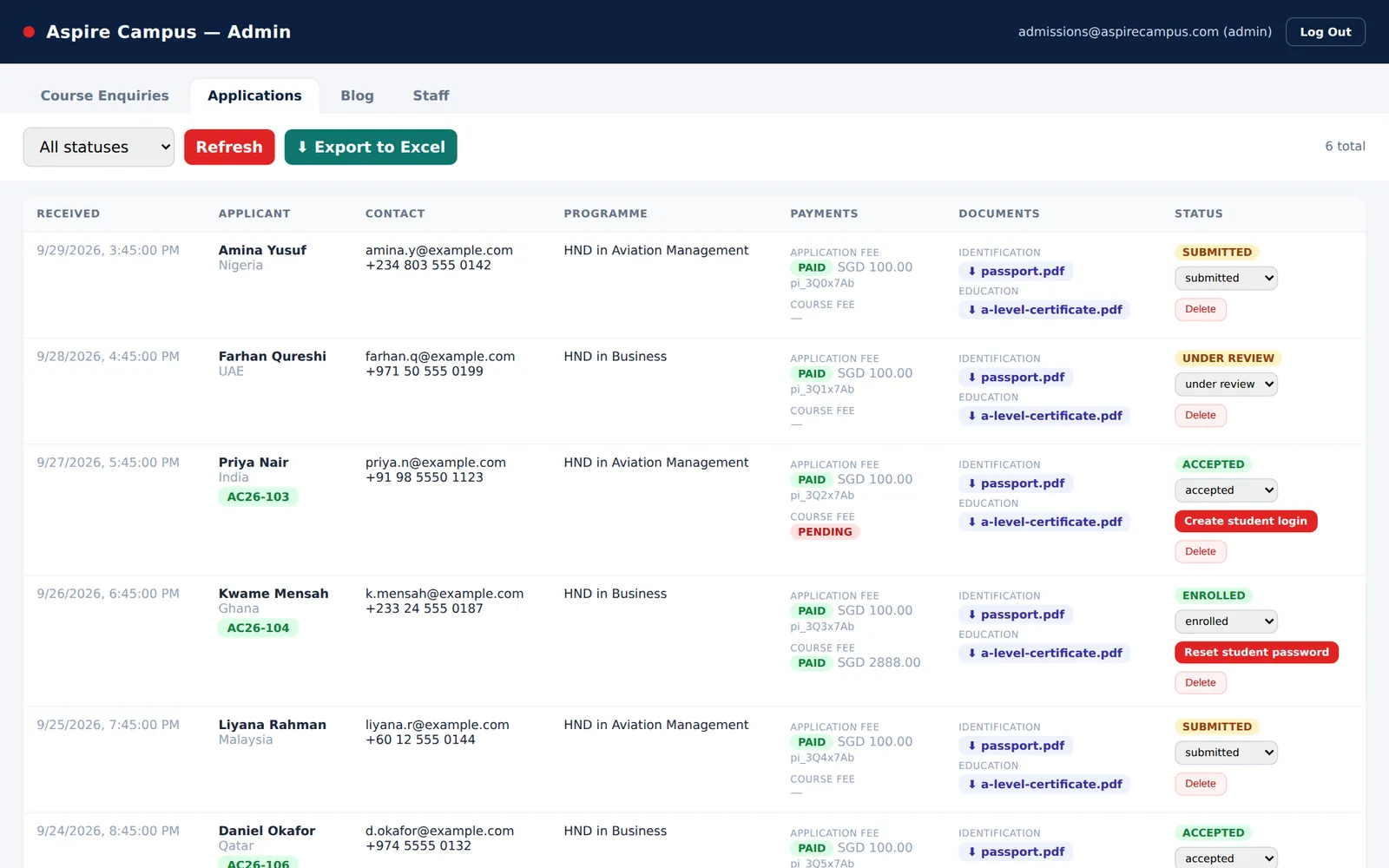The image size is (1389, 868).
Task: Open Farhan Qureshi's under review dropdown
Action: 1226,384
